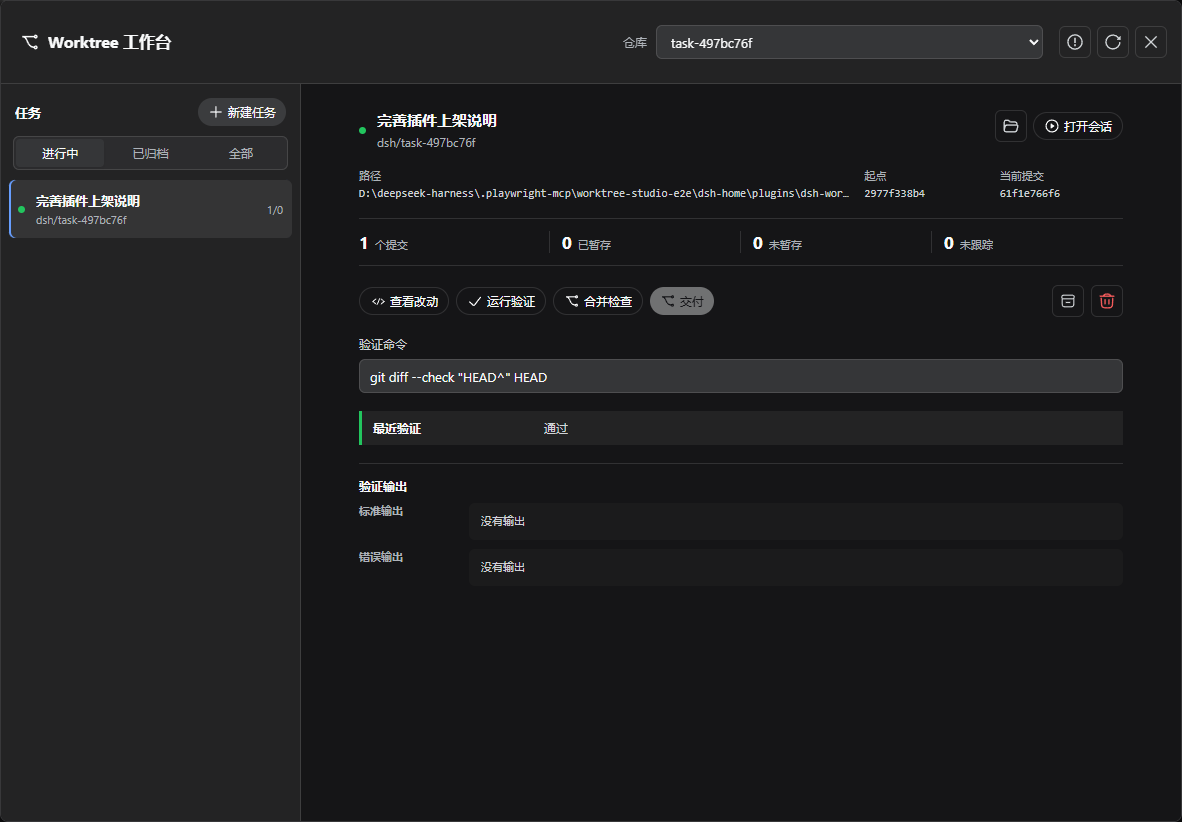Click 打开会话 button
The height and width of the screenshot is (822, 1182).
(1078, 126)
